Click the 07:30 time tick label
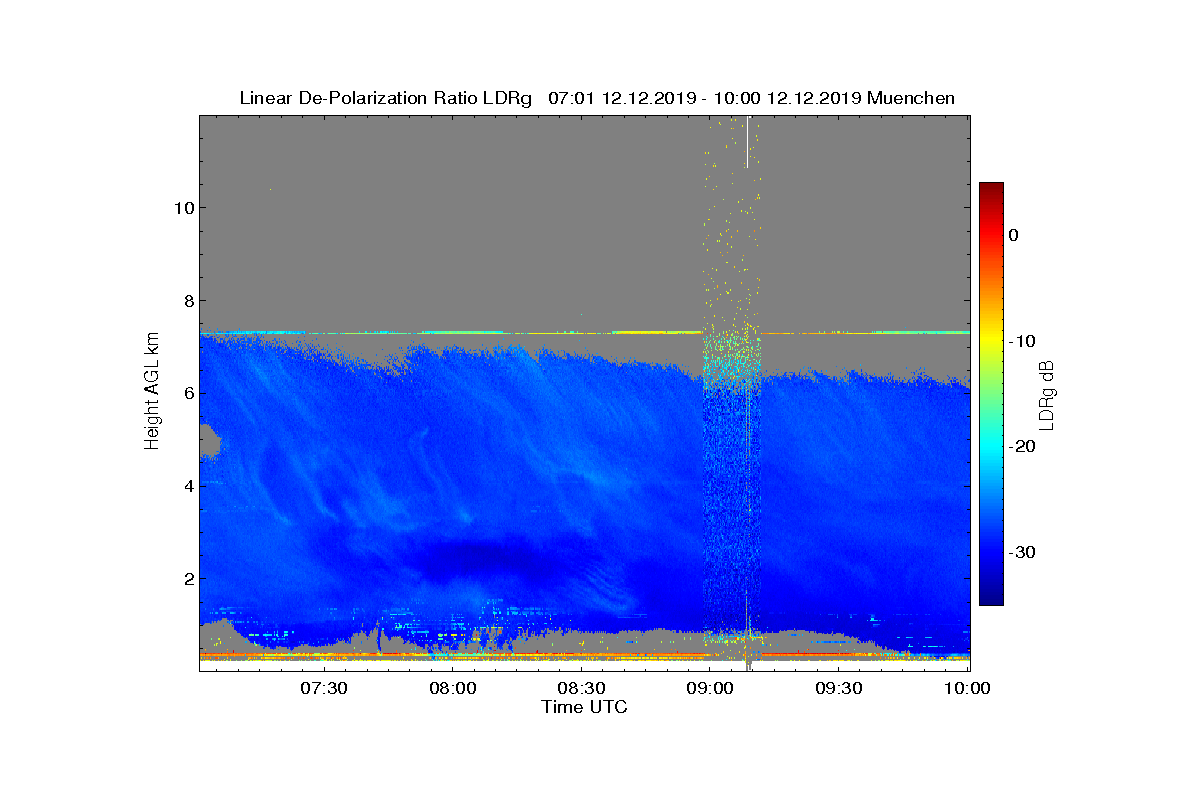This screenshot has width=1200, height=800. [x=323, y=688]
